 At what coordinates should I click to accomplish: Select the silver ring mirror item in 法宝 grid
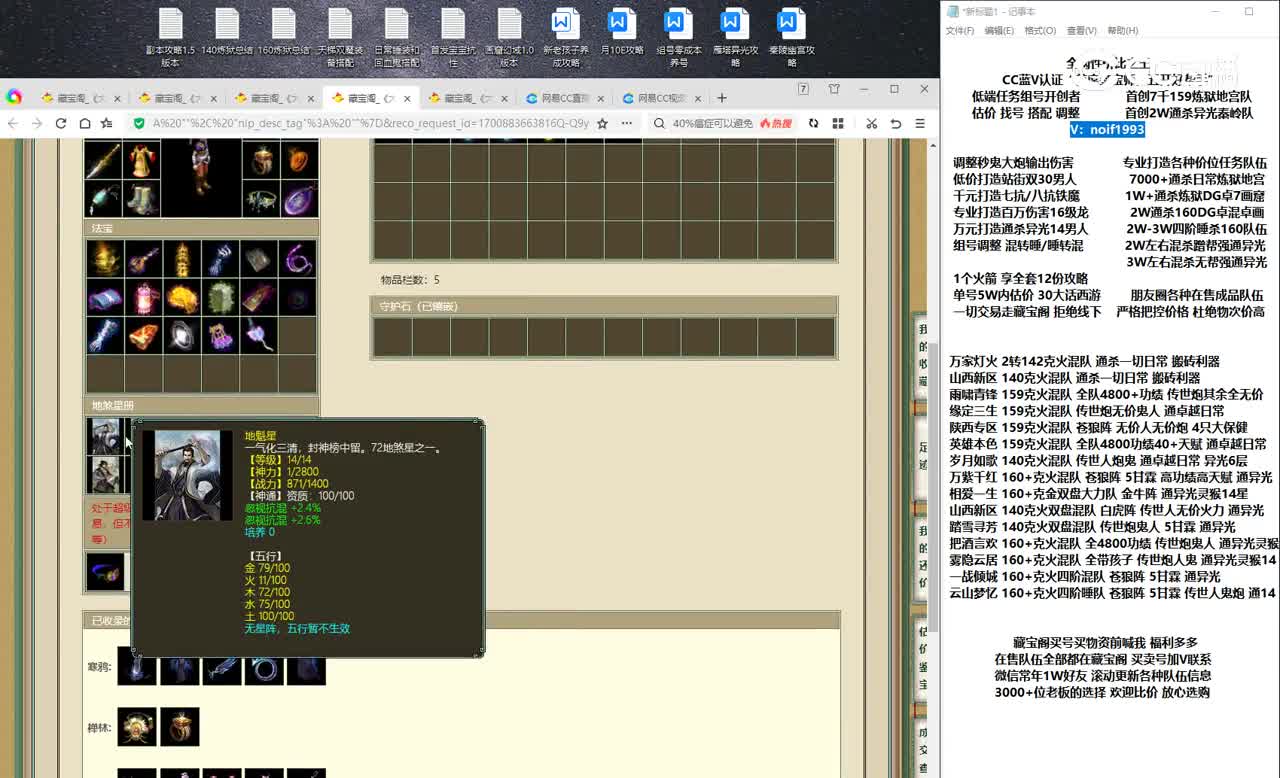tap(182, 335)
